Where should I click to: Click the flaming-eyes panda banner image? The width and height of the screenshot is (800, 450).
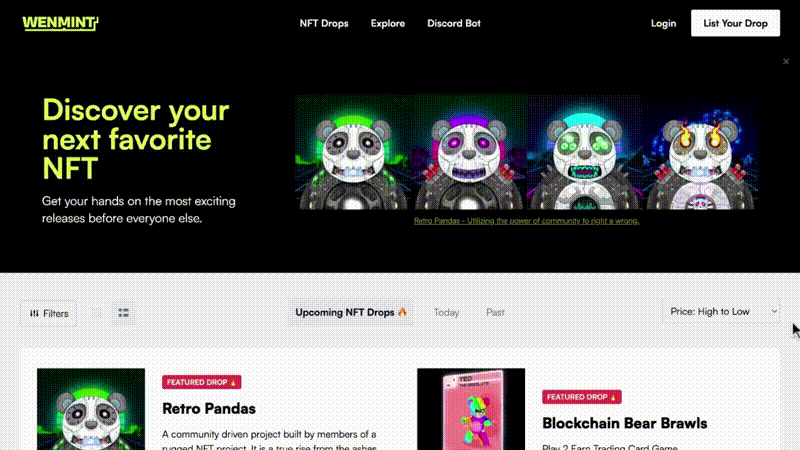pyautogui.click(x=701, y=152)
